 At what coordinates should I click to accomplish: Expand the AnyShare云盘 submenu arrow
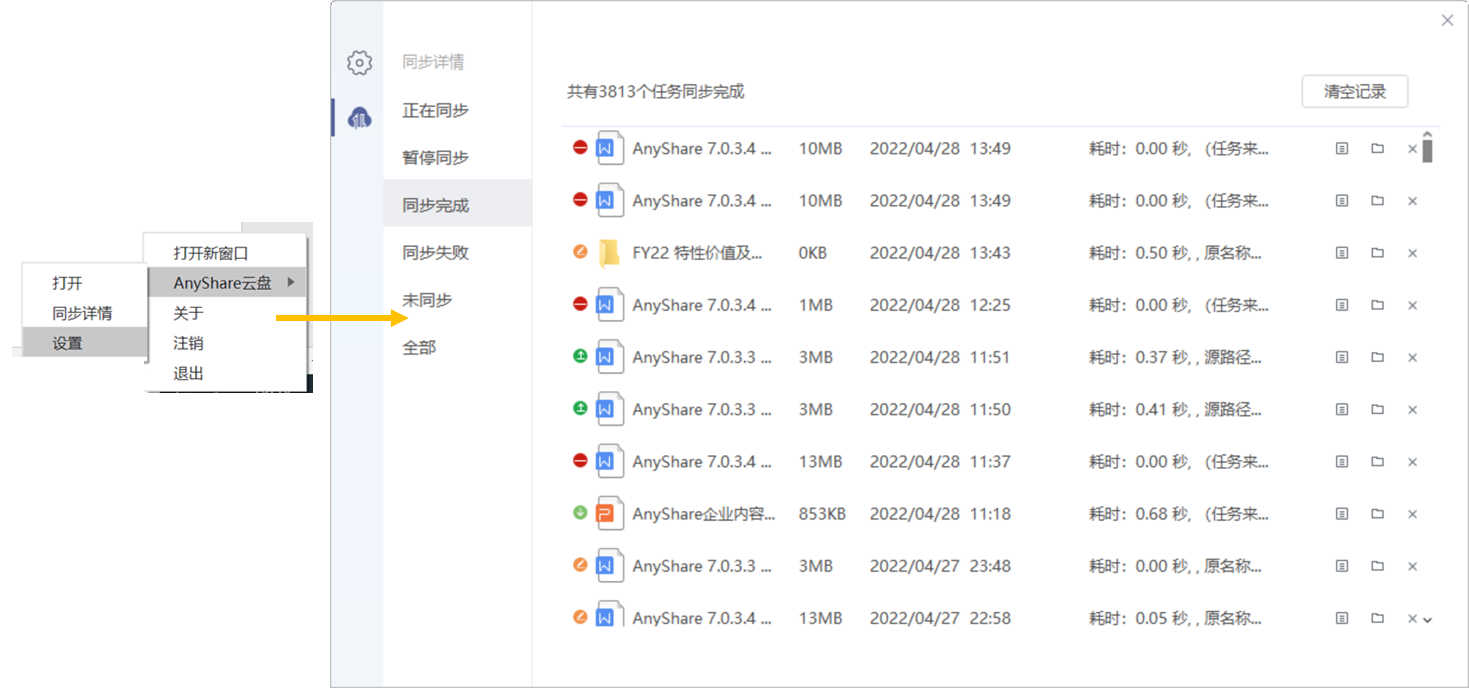click(291, 283)
